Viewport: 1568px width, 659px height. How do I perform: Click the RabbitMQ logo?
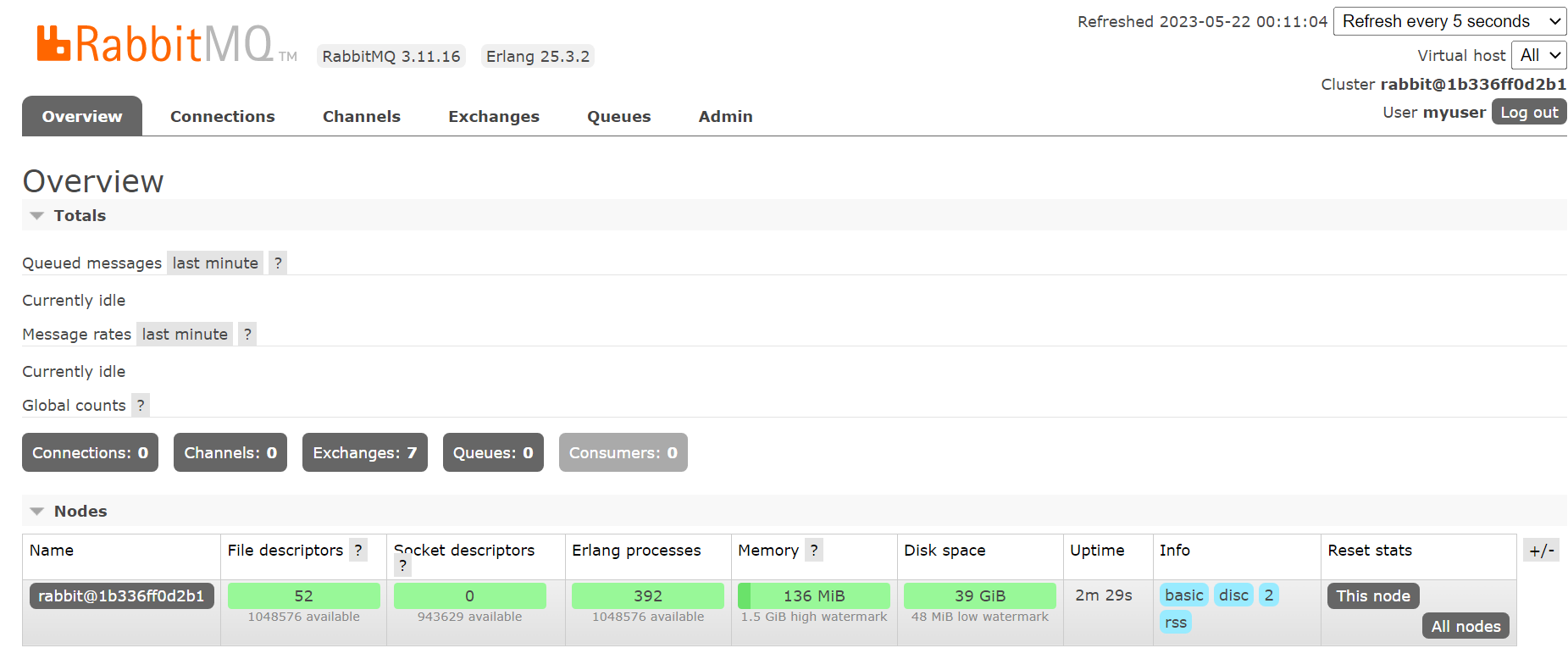tap(167, 44)
